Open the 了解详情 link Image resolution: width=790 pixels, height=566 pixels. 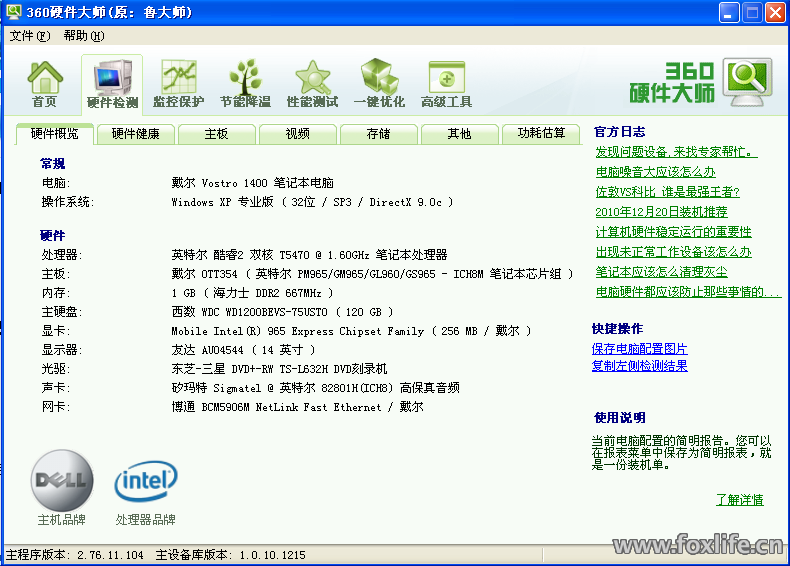pyautogui.click(x=739, y=500)
